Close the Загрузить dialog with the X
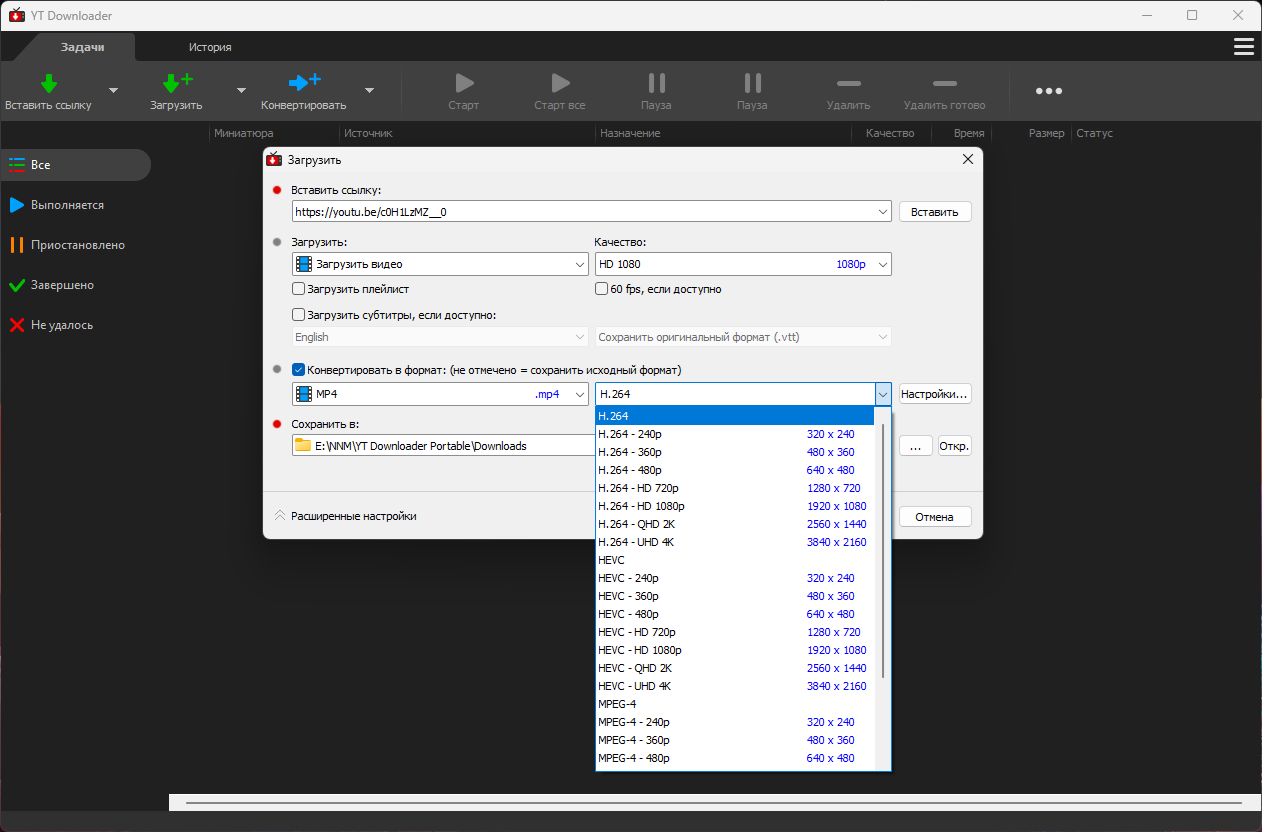The image size is (1262, 832). coord(967,159)
